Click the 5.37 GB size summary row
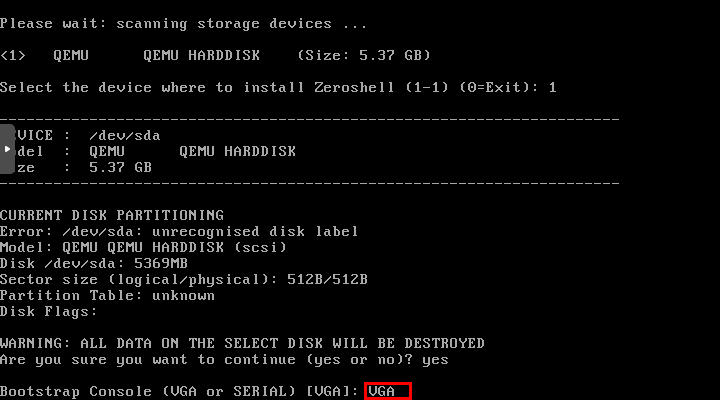The width and height of the screenshot is (720, 400). click(x=120, y=167)
